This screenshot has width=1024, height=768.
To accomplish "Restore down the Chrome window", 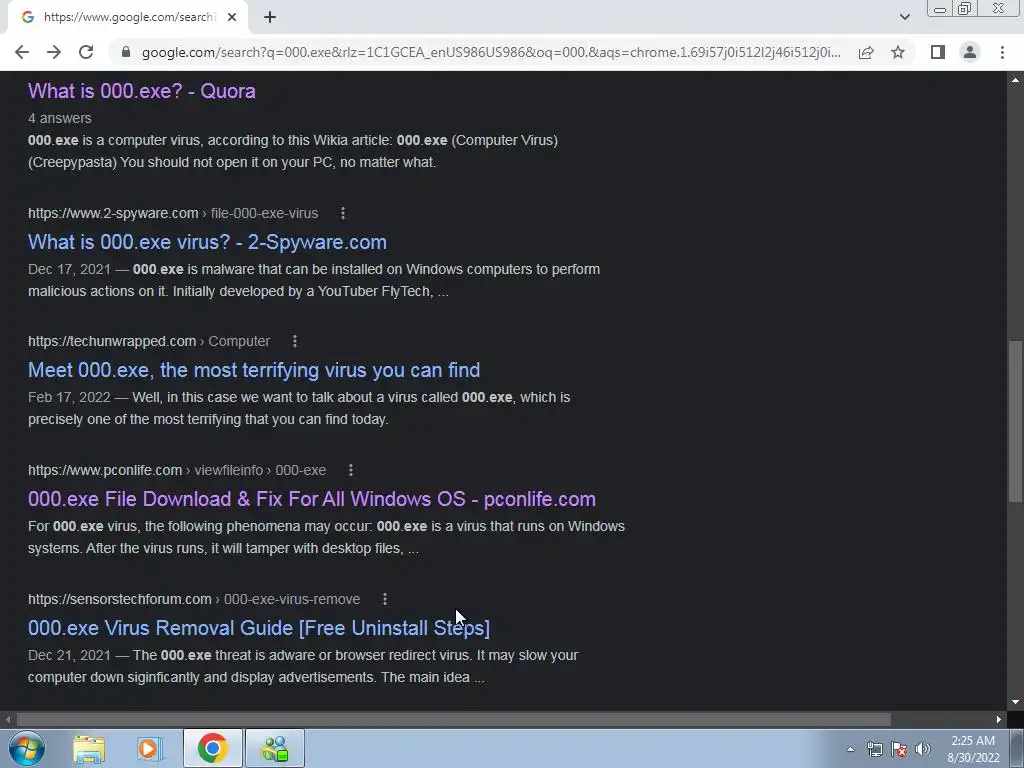I will click(964, 8).
